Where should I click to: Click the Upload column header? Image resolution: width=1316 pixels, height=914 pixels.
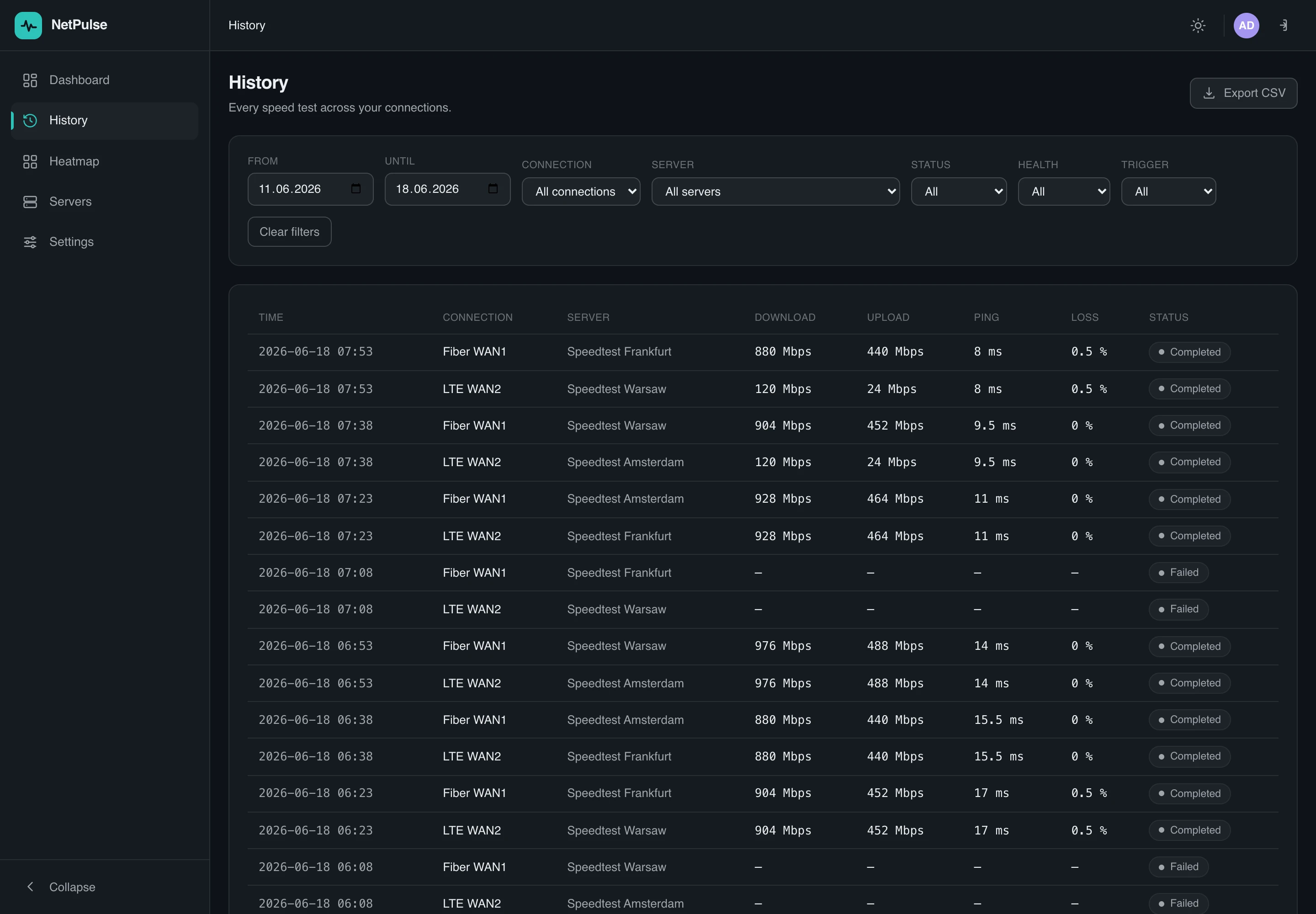(x=888, y=317)
